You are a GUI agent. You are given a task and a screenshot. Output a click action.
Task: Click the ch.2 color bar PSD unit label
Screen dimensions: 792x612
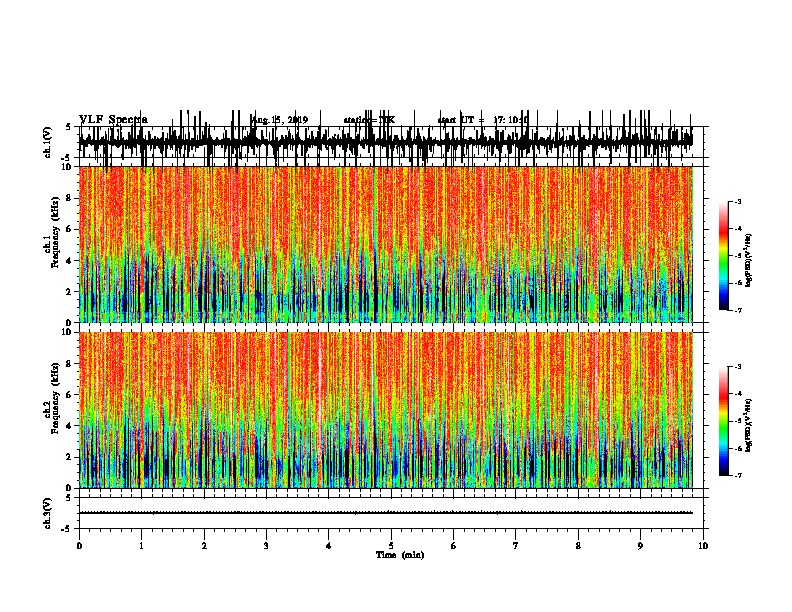click(x=749, y=425)
